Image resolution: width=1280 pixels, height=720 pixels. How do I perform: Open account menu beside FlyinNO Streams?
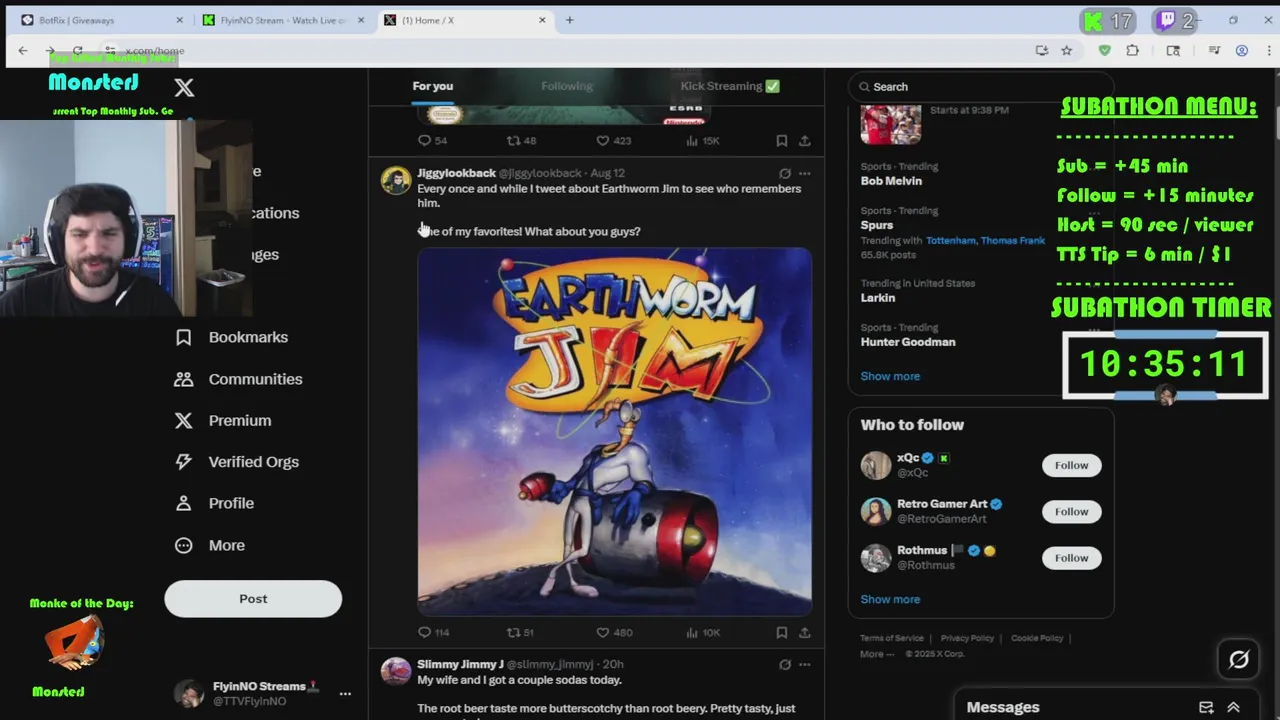[x=345, y=693]
